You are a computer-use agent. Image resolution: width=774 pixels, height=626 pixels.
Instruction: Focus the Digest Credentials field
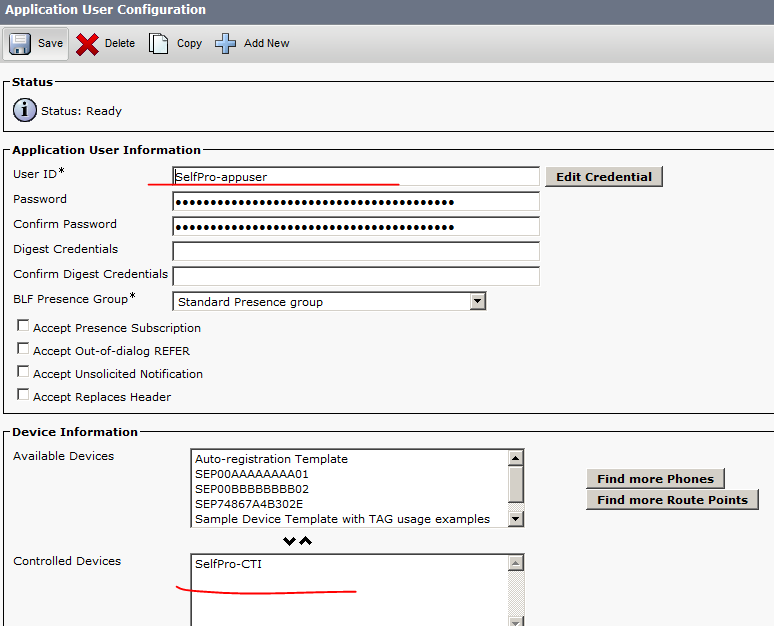coord(356,251)
